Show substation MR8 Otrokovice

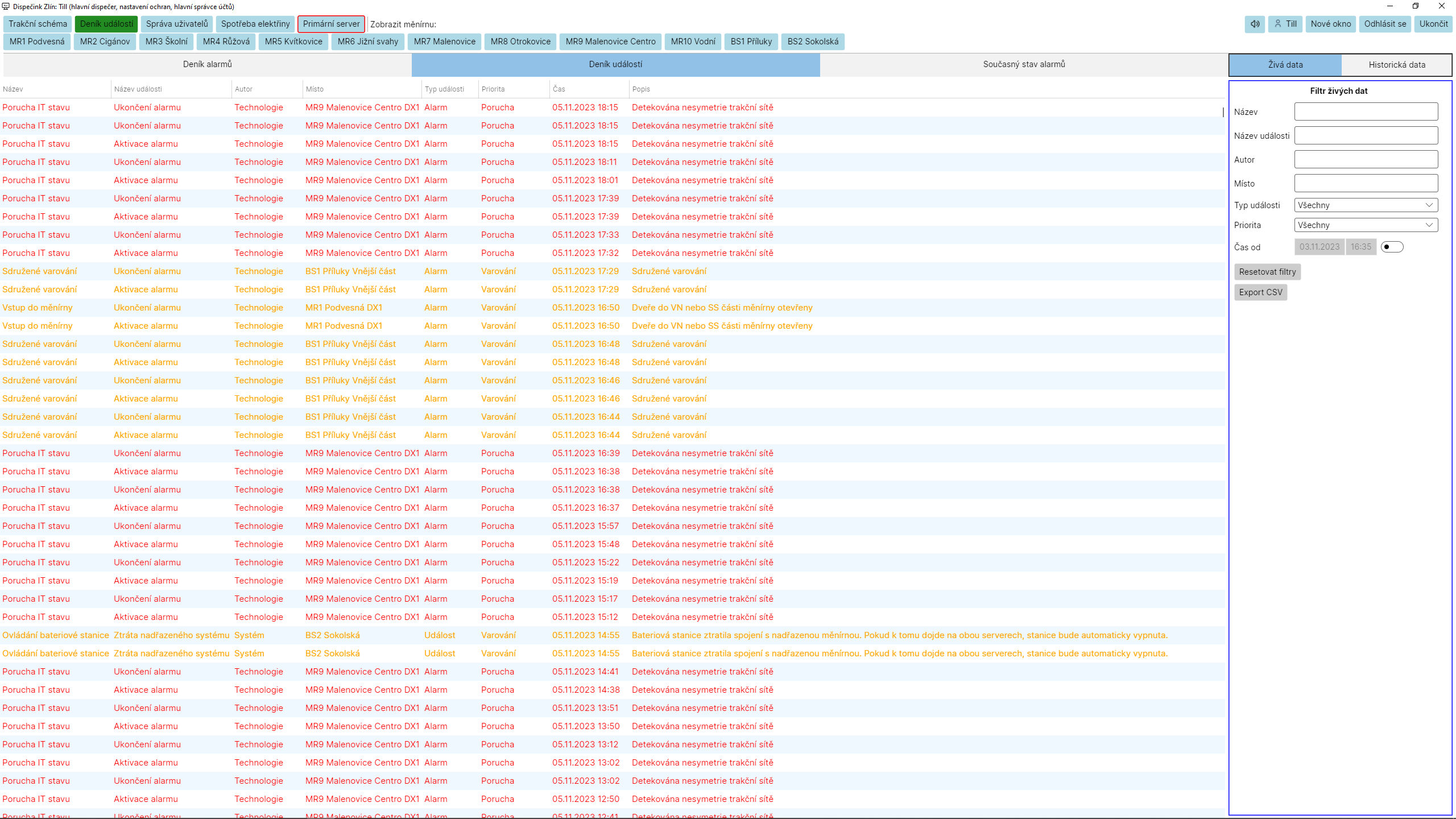click(x=520, y=42)
